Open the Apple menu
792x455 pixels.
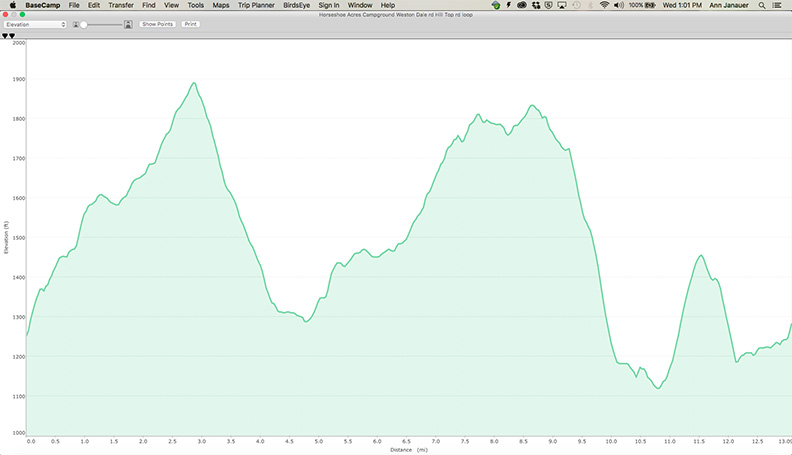pyautogui.click(x=11, y=5)
